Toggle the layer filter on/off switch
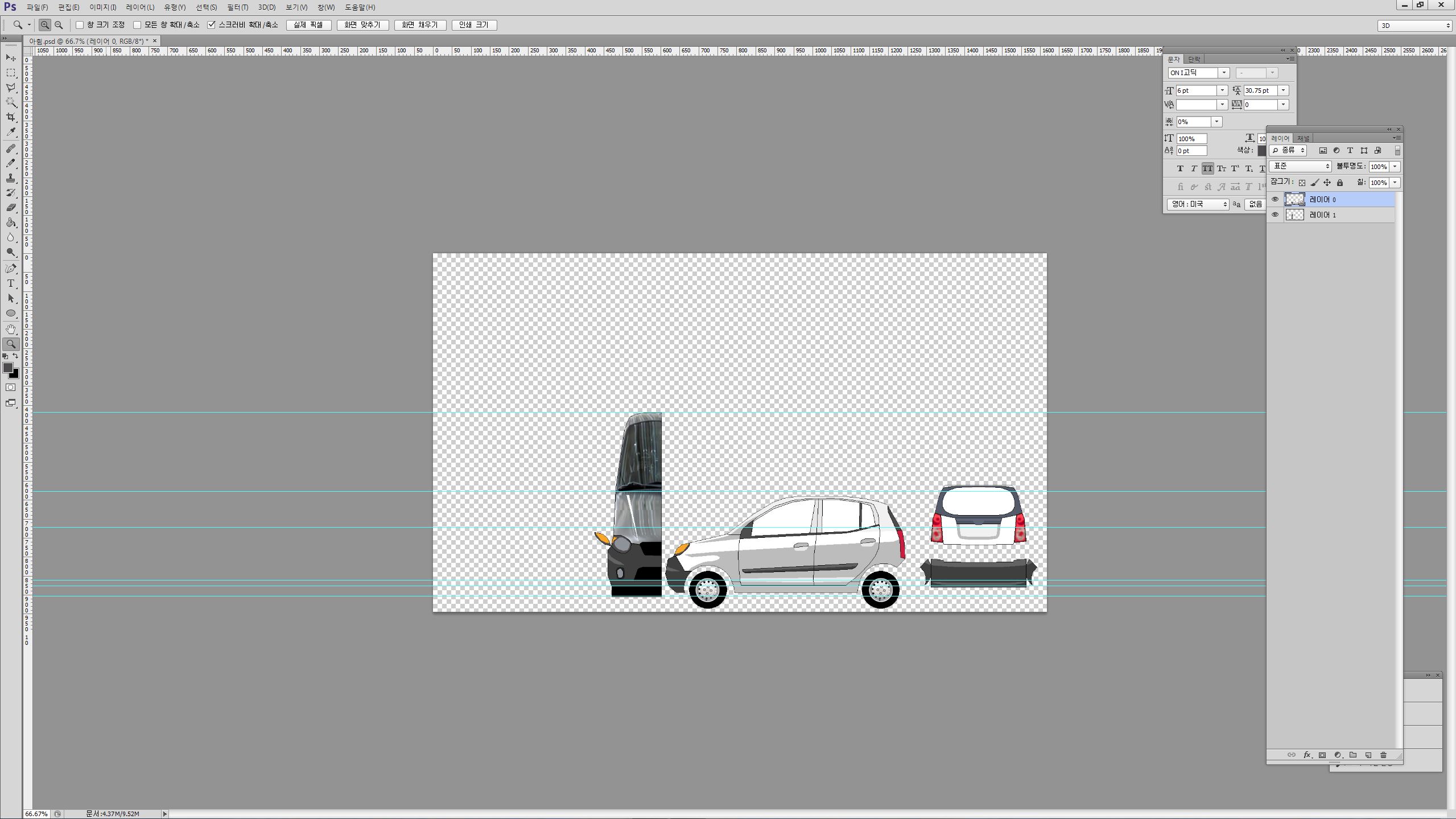The width and height of the screenshot is (1456, 819). point(1397,150)
